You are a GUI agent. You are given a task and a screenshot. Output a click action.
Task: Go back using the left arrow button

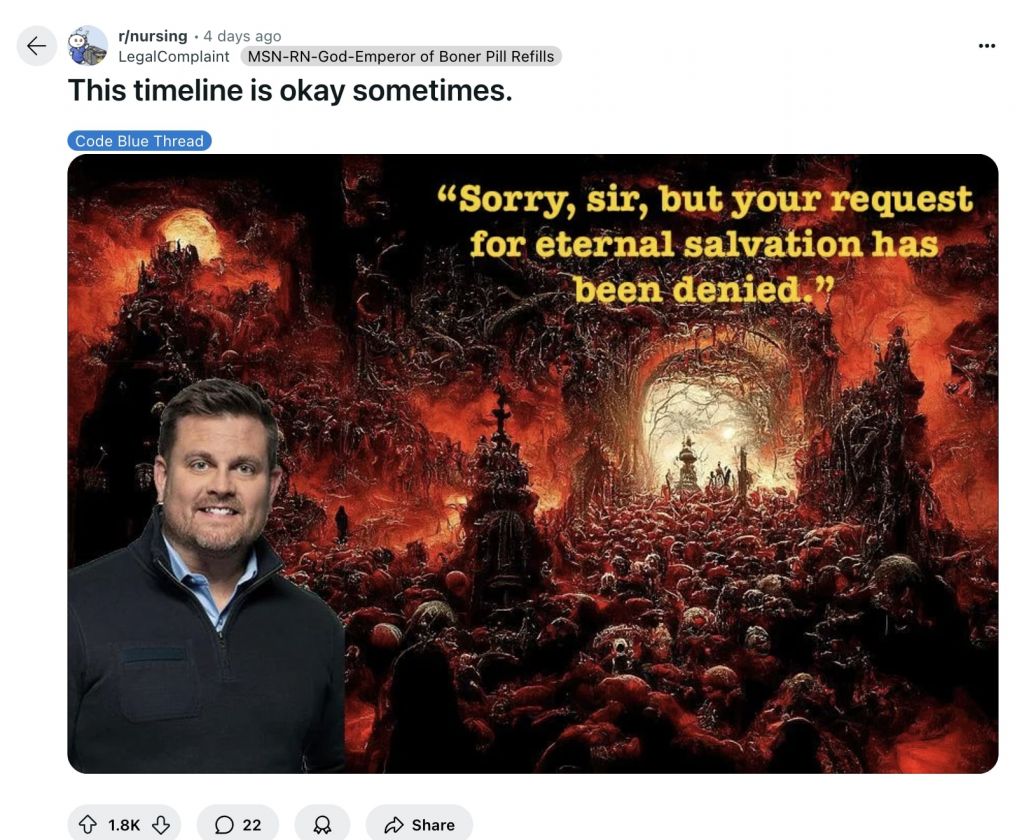click(x=37, y=46)
